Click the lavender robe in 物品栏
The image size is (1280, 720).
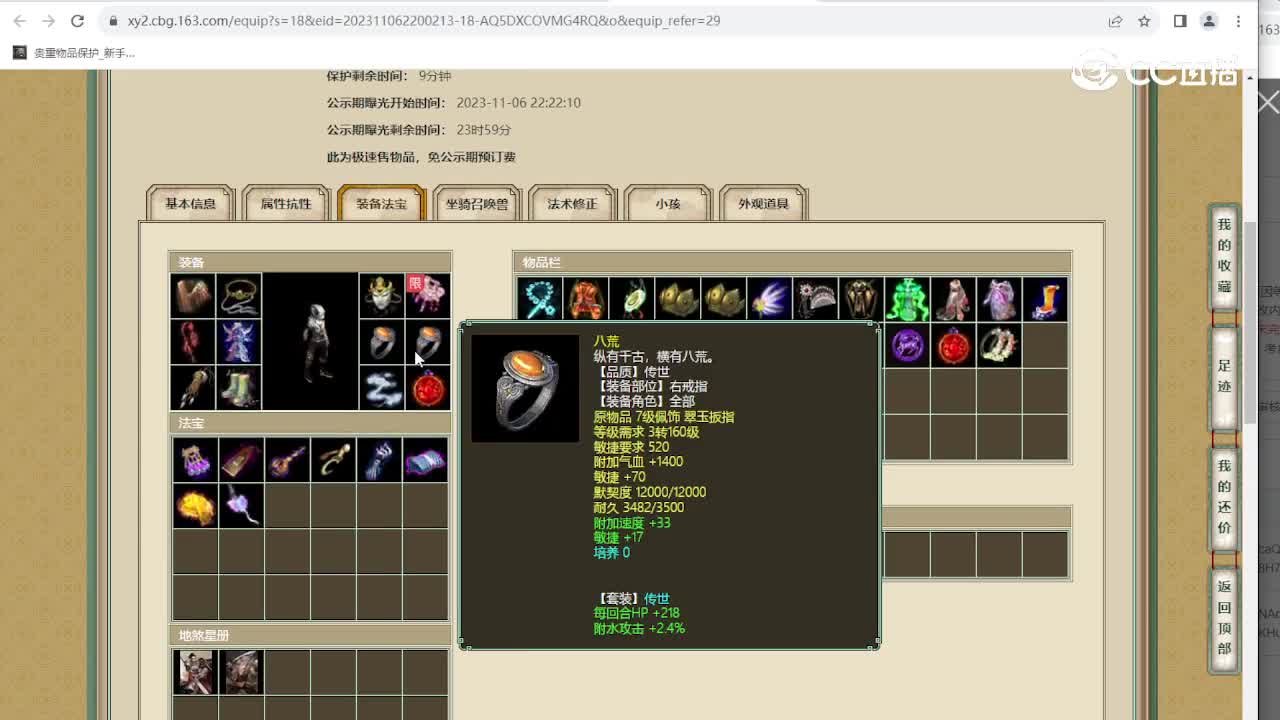pyautogui.click(x=999, y=299)
